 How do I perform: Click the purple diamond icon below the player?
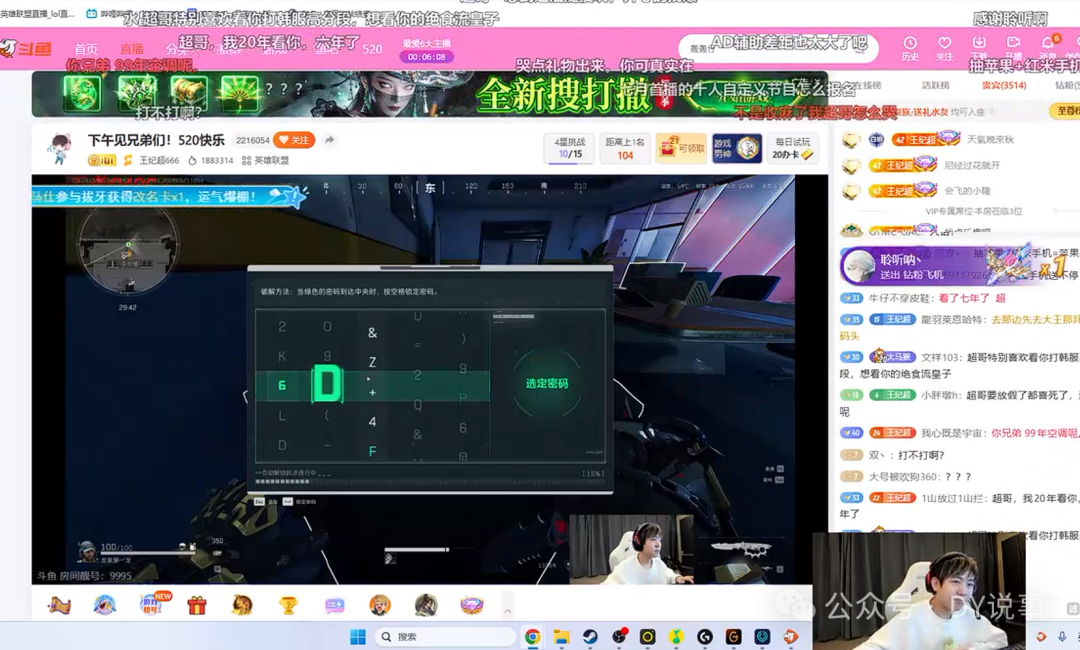point(472,605)
